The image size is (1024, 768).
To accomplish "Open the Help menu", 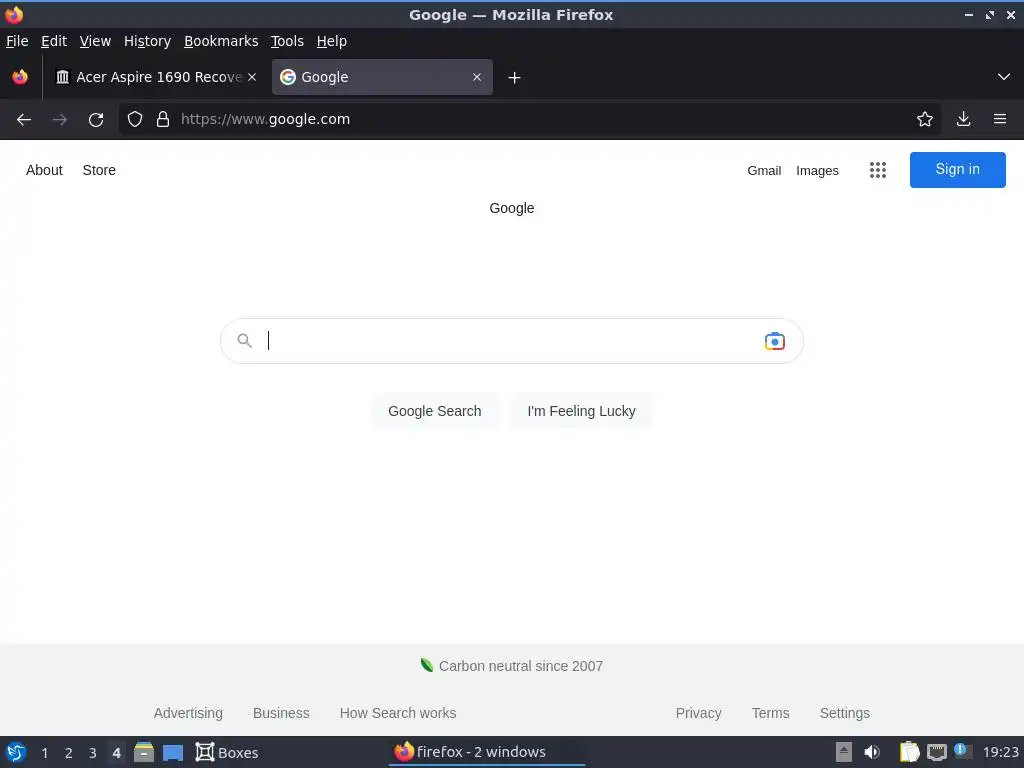I will [x=332, y=41].
